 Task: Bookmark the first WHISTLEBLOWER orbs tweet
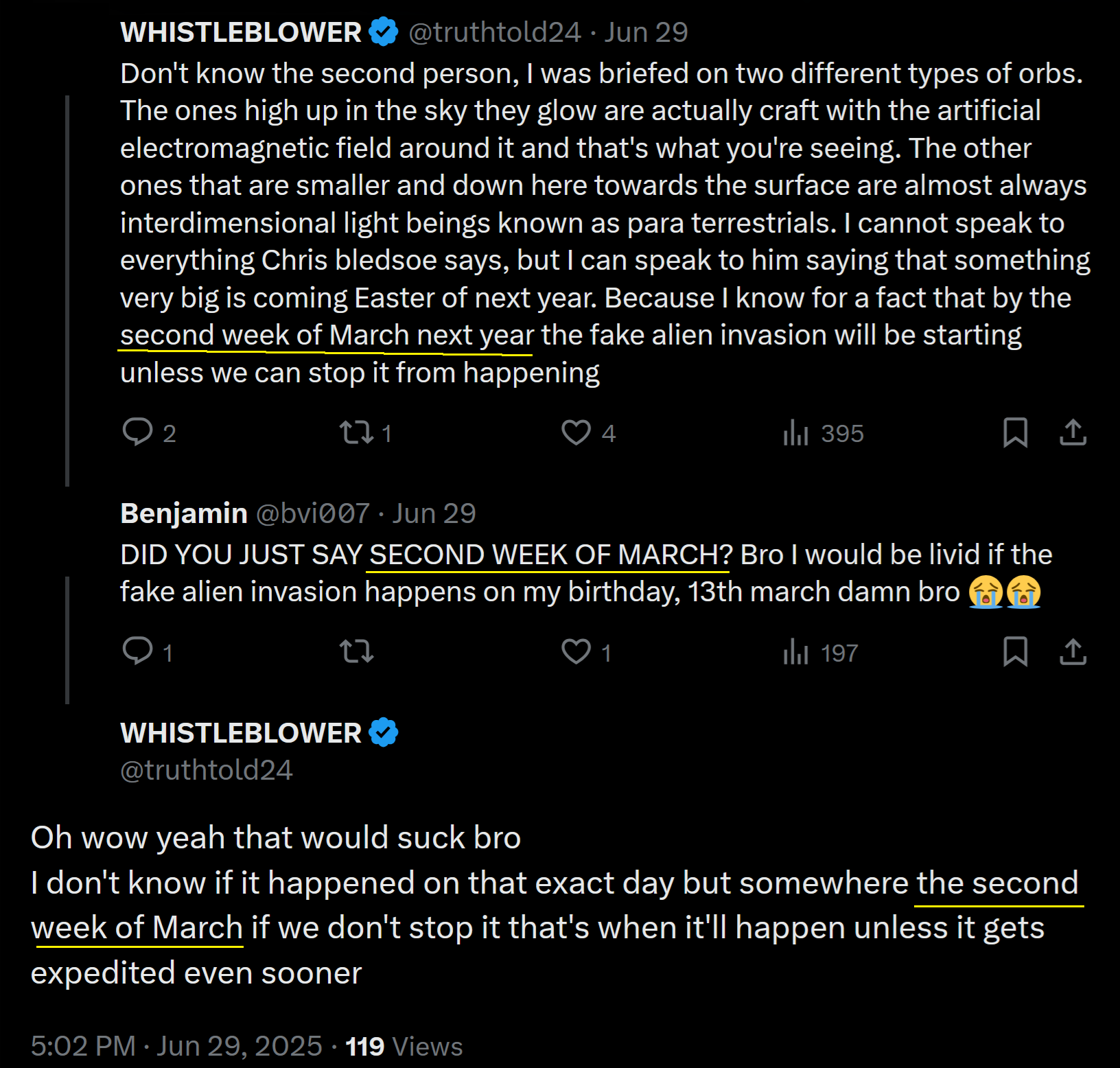coord(1015,432)
